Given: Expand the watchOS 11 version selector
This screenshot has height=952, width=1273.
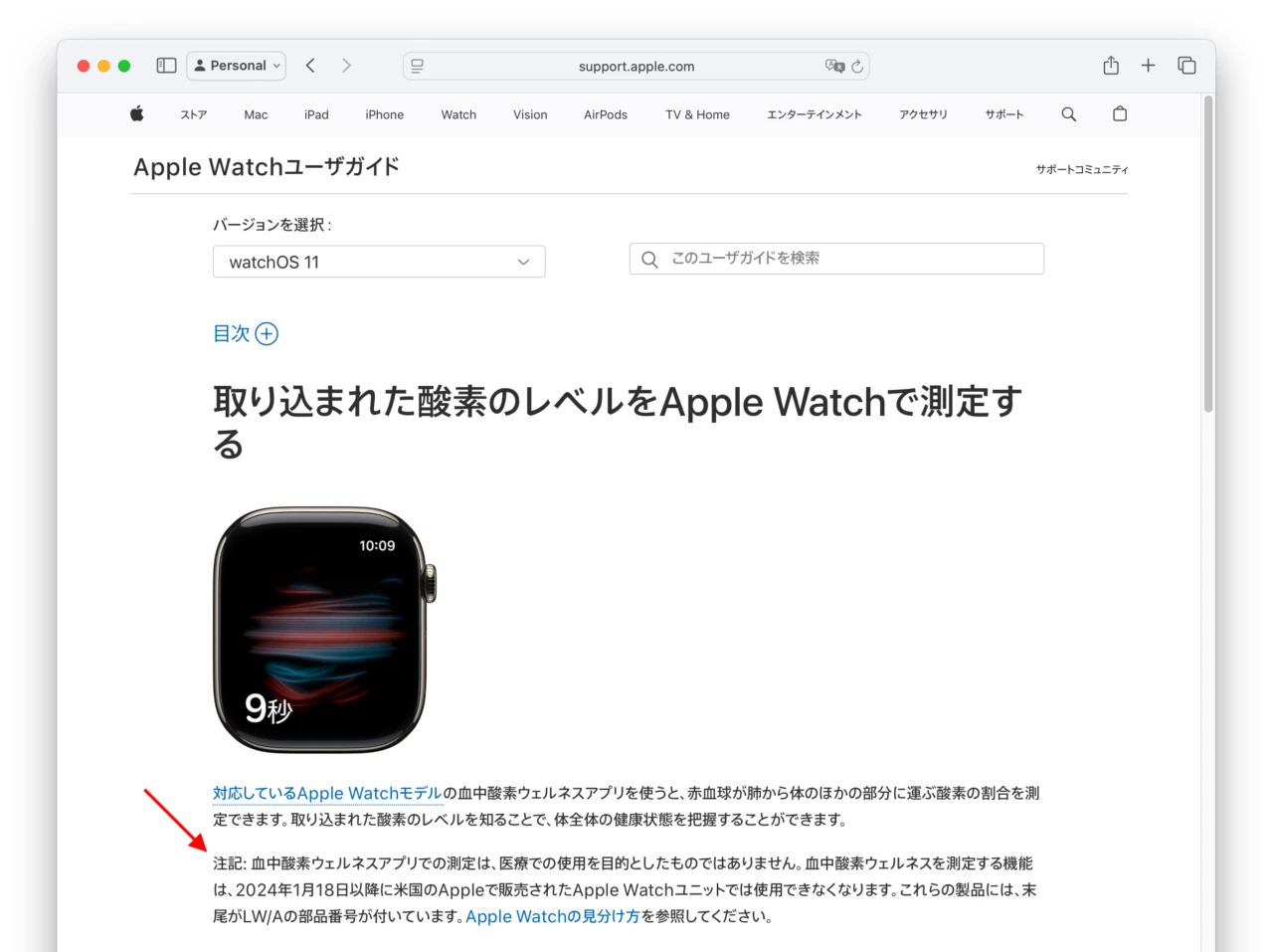Looking at the screenshot, I should 379,262.
